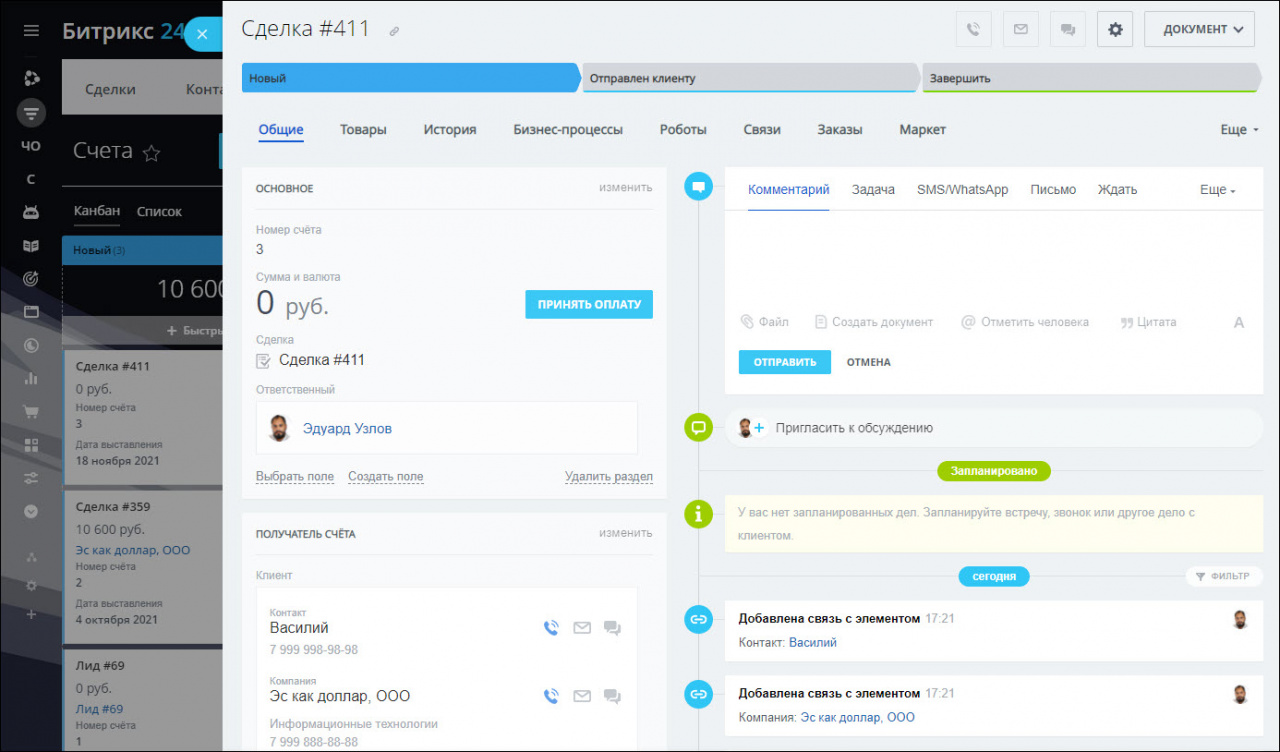Screen dimensions: 1280x752
Task: Select the Задача tab in timeline
Action: (873, 190)
